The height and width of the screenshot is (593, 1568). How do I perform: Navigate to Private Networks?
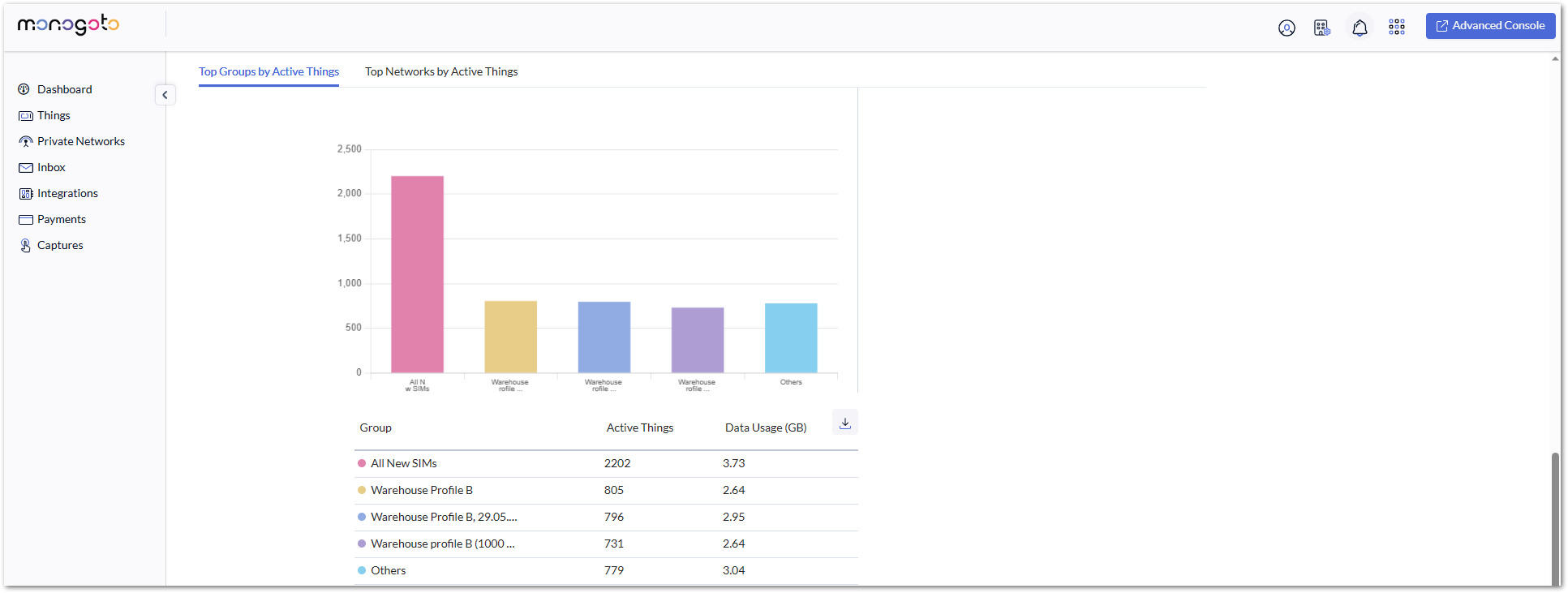[x=81, y=141]
